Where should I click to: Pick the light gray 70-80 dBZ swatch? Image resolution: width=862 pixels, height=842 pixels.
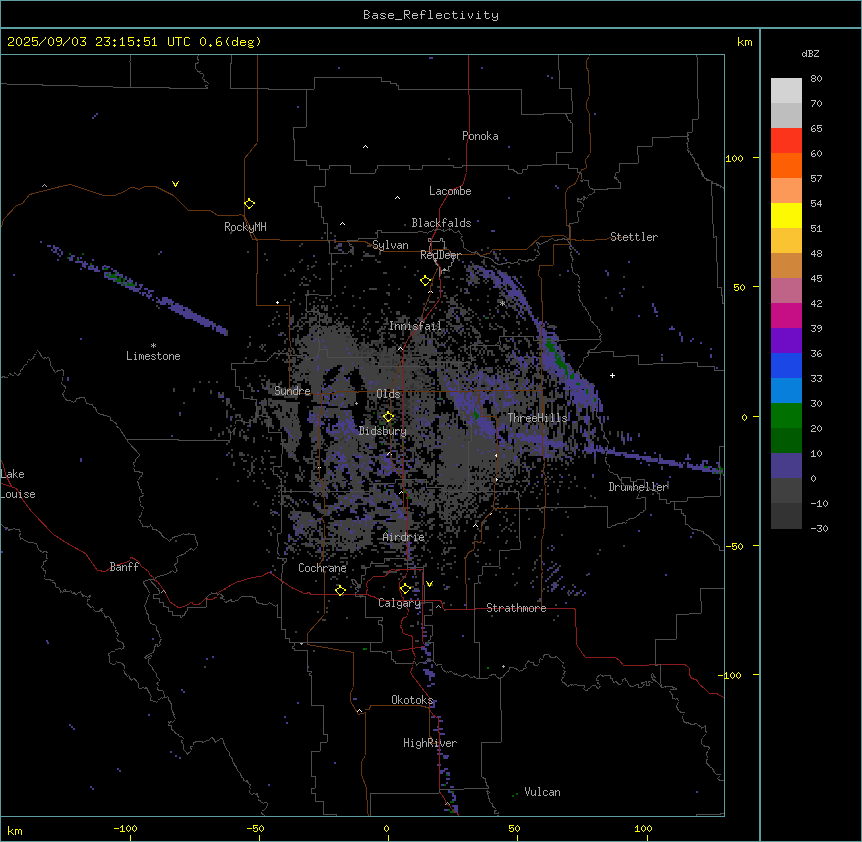[x=786, y=91]
